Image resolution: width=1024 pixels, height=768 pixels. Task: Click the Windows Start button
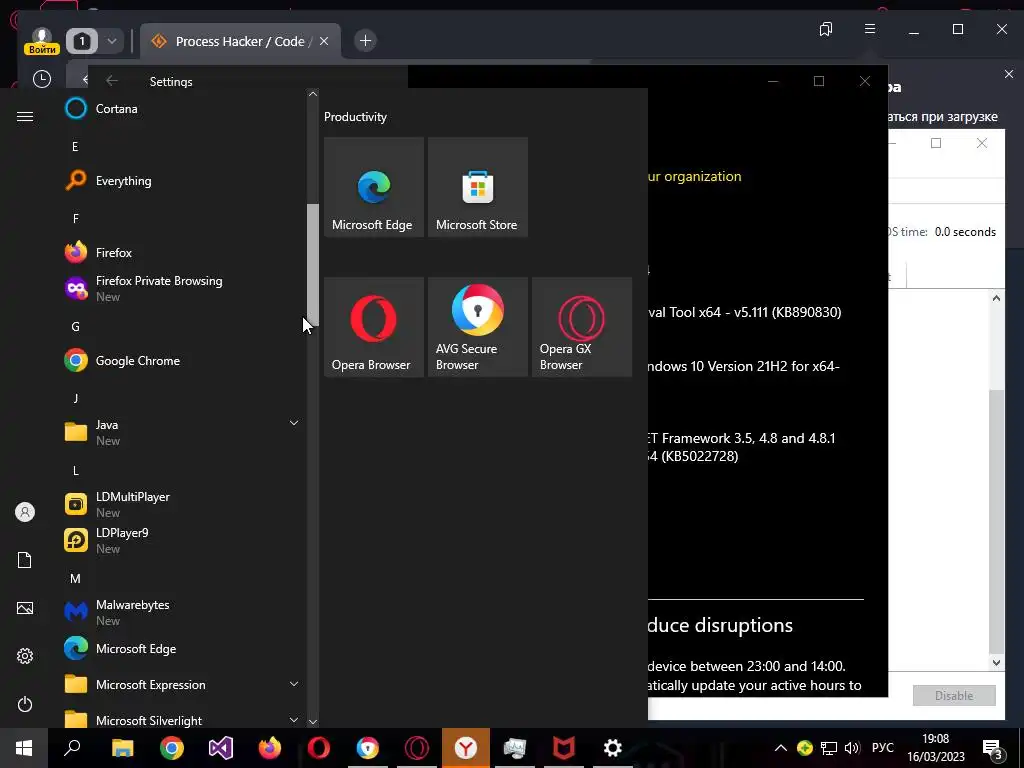[24, 748]
